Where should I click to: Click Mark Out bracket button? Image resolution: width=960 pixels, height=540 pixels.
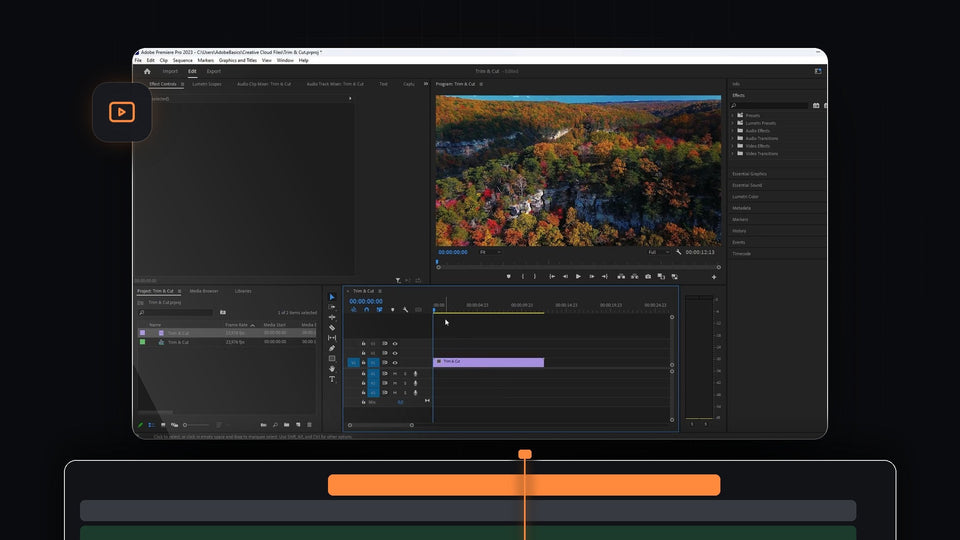(534, 277)
